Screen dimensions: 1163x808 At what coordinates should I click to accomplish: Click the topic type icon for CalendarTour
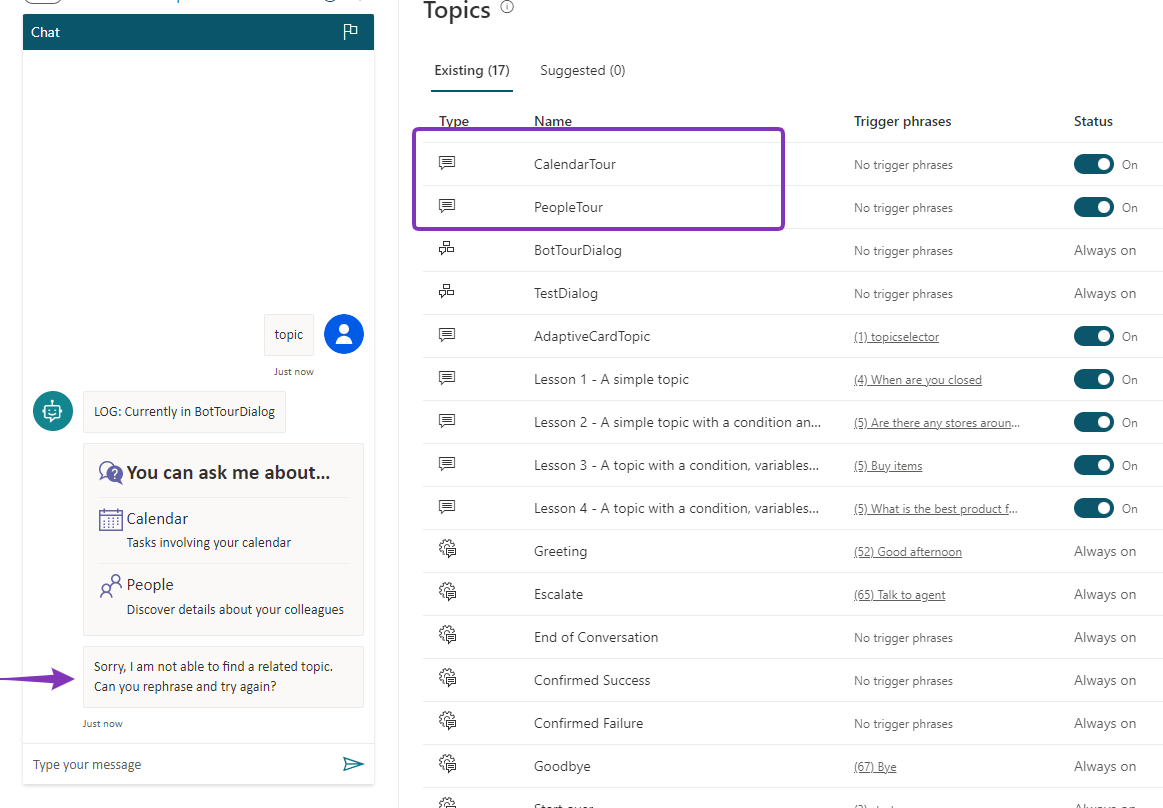(x=447, y=162)
